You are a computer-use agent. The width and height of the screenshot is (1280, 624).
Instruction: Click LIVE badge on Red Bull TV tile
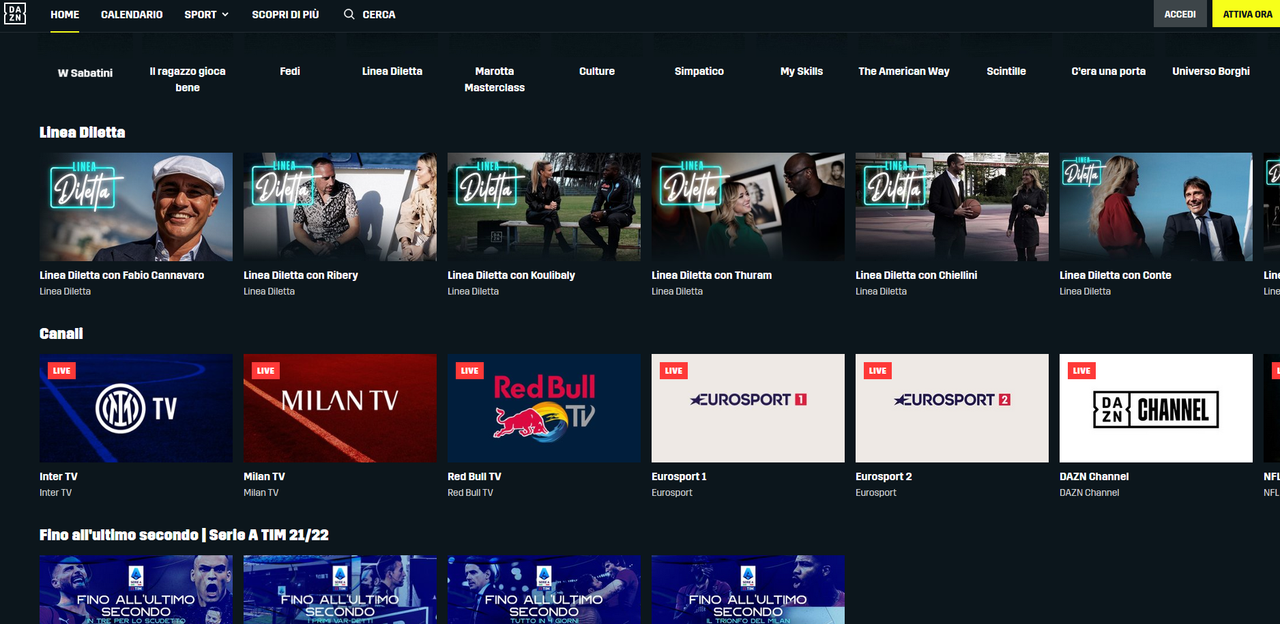tap(470, 371)
